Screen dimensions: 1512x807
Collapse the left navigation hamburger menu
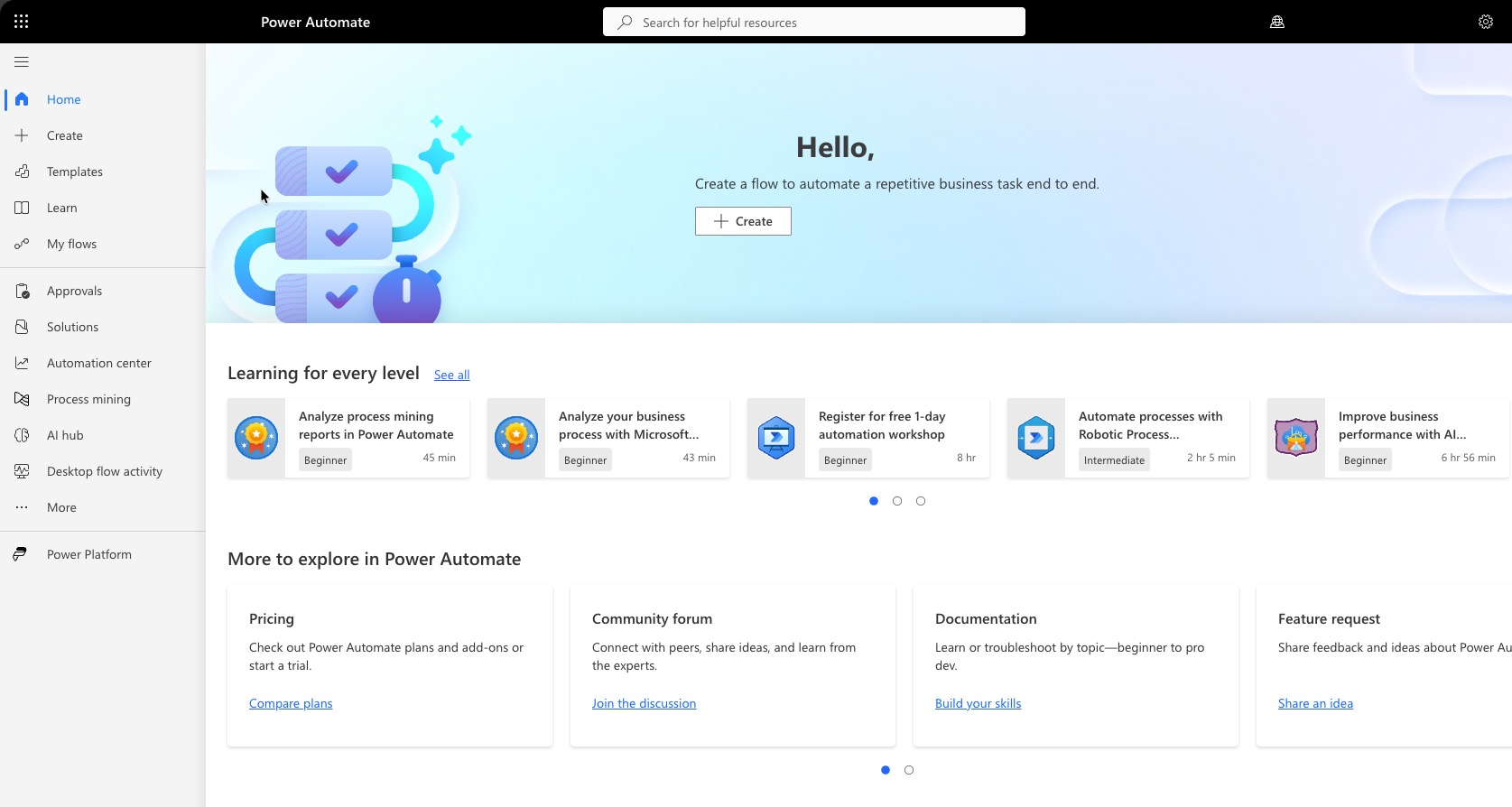[x=22, y=62]
